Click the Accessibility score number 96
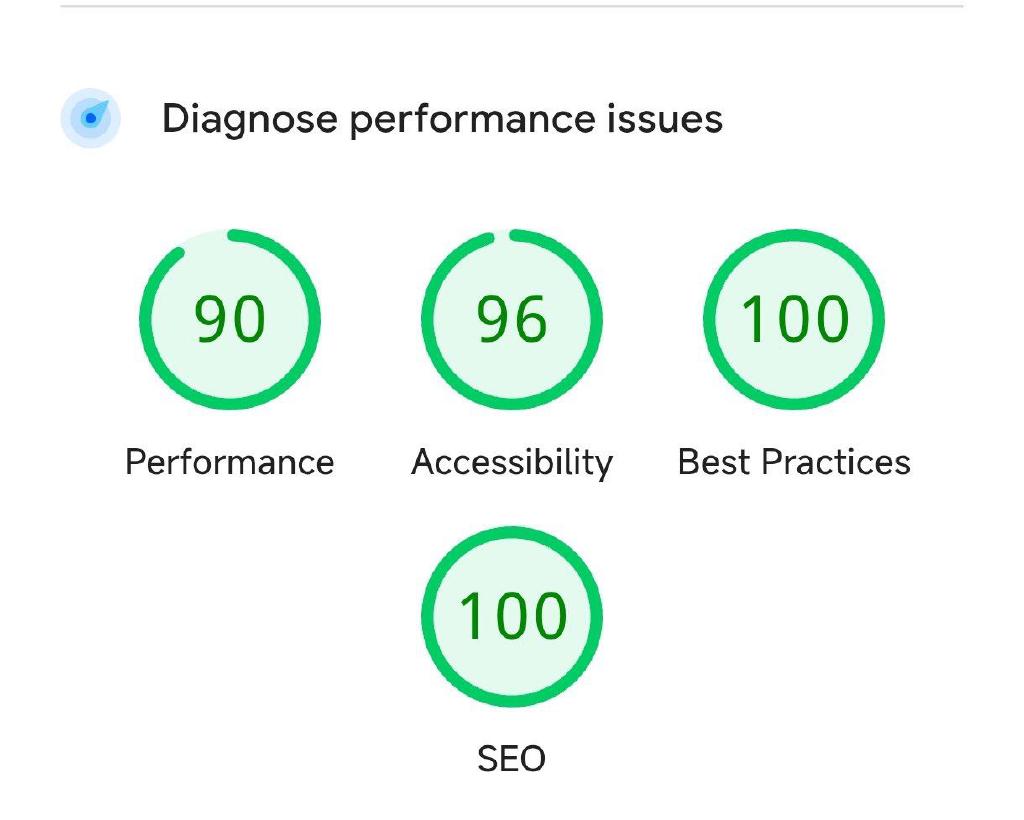The height and width of the screenshot is (820, 1024). [x=512, y=320]
